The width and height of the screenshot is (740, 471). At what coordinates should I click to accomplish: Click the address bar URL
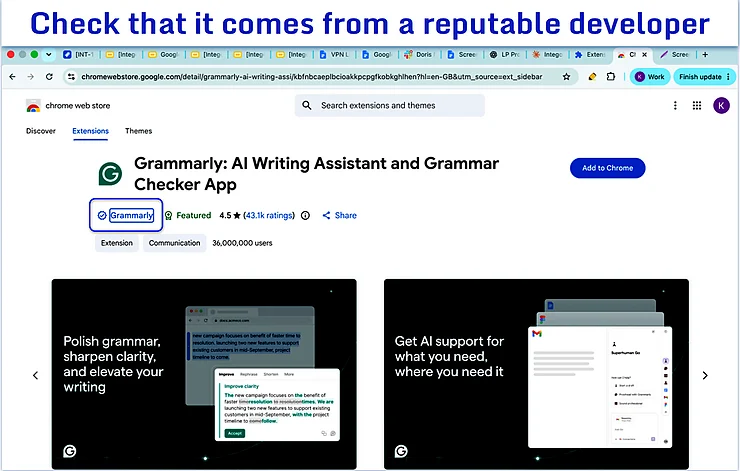click(312, 76)
